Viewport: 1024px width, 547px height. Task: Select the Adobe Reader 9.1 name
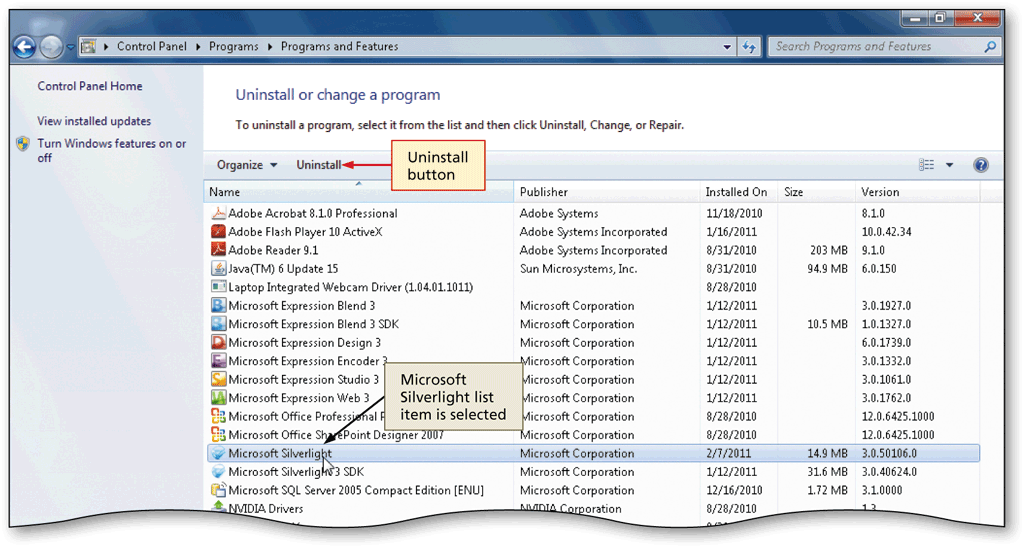click(x=273, y=250)
